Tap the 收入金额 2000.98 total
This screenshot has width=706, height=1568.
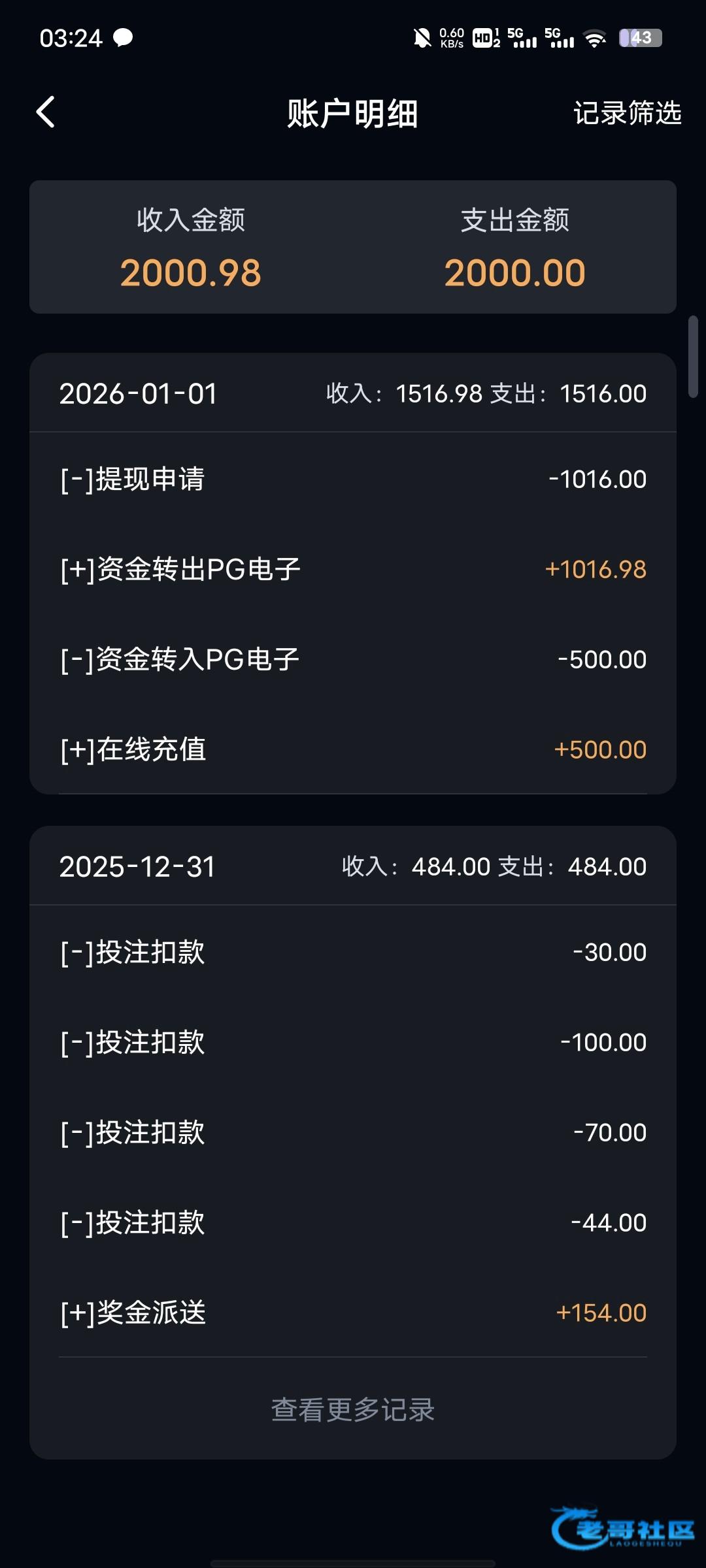190,248
